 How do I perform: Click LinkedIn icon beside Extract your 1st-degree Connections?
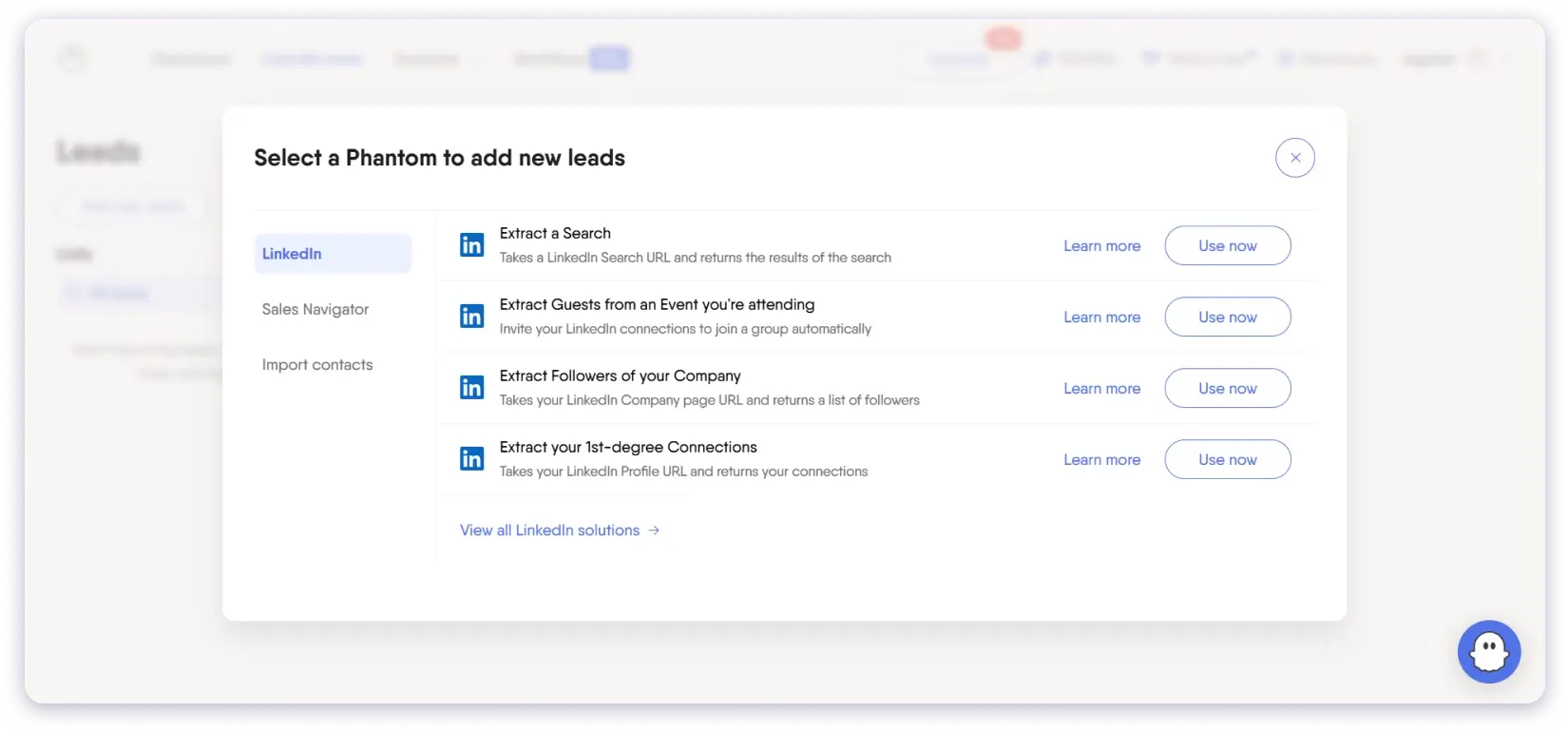(472, 459)
